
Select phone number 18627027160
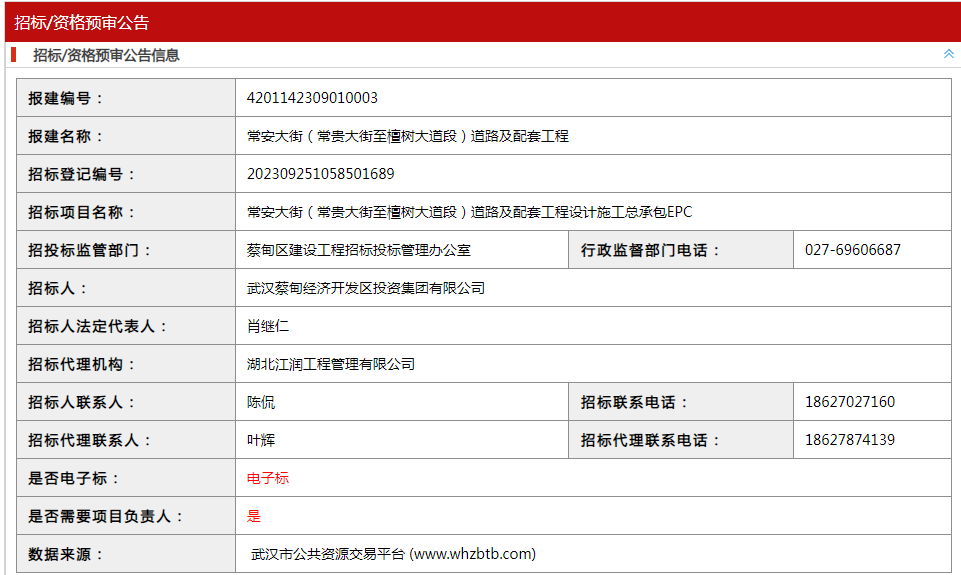pos(850,402)
